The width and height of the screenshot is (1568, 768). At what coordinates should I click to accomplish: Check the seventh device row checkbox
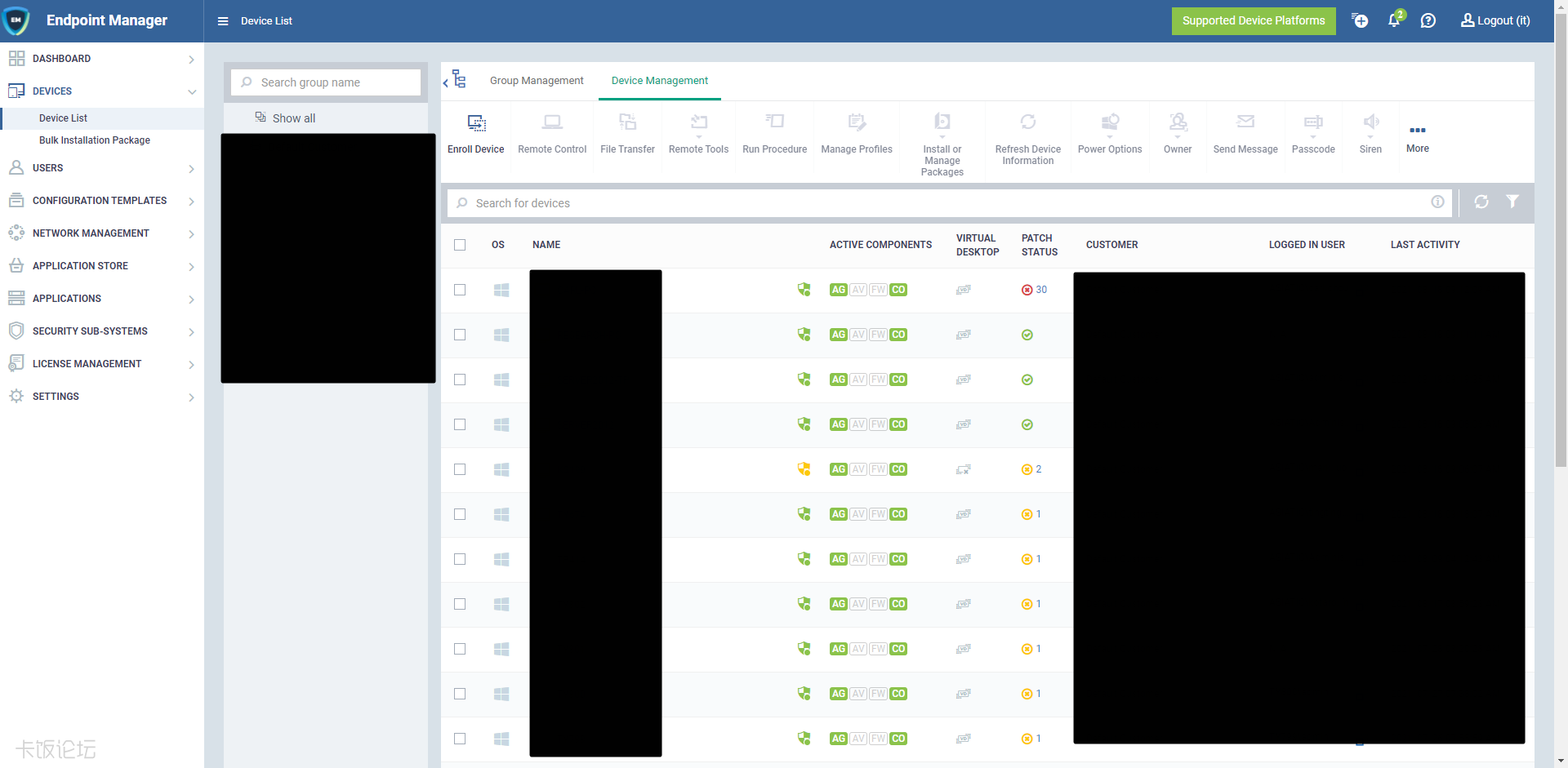460,559
